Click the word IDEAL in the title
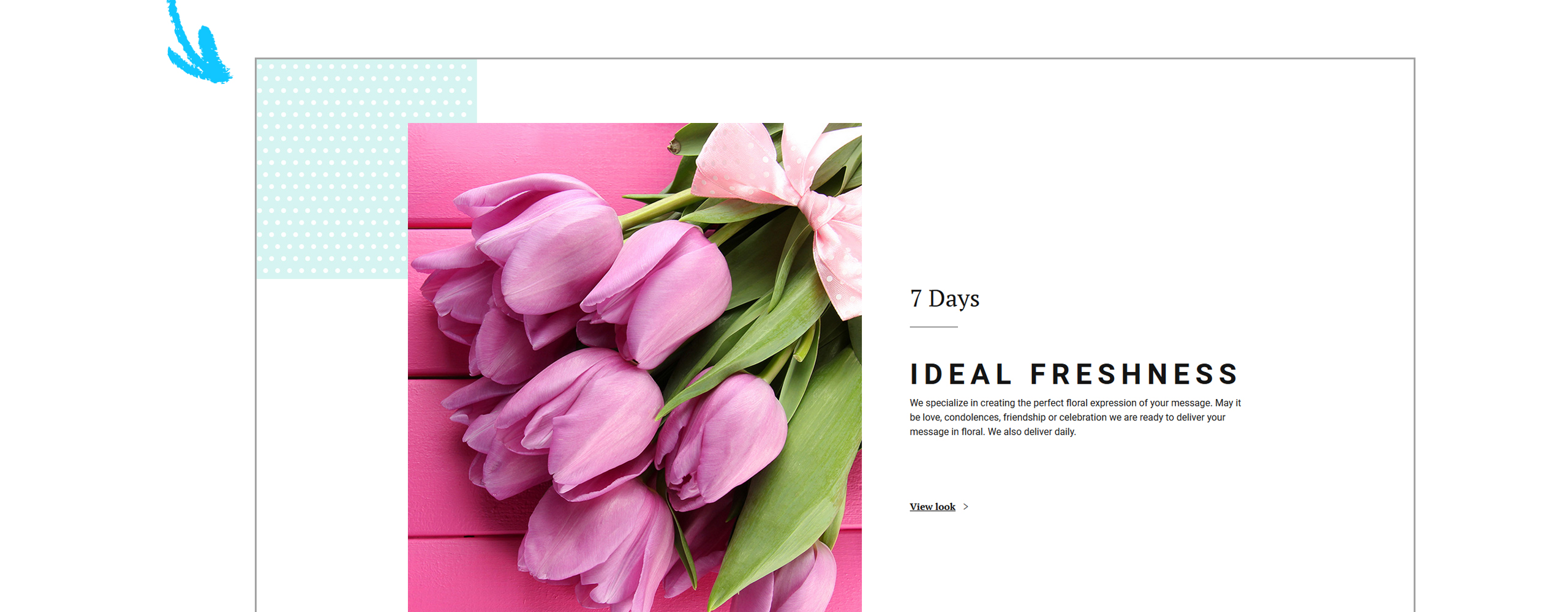Screen dimensions: 1568x612 point(960,374)
